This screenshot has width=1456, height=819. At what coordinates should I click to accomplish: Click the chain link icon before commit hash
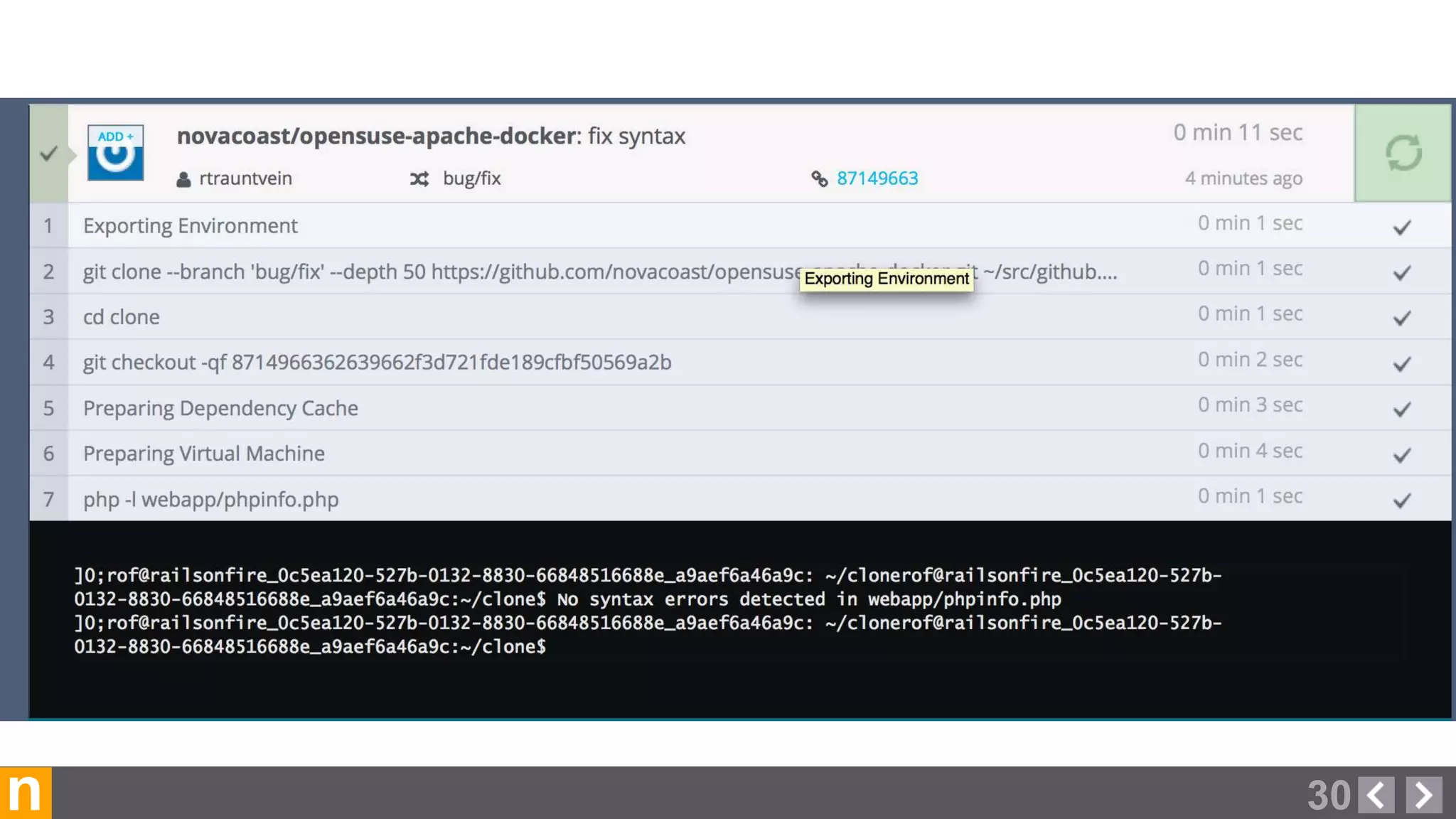819,179
